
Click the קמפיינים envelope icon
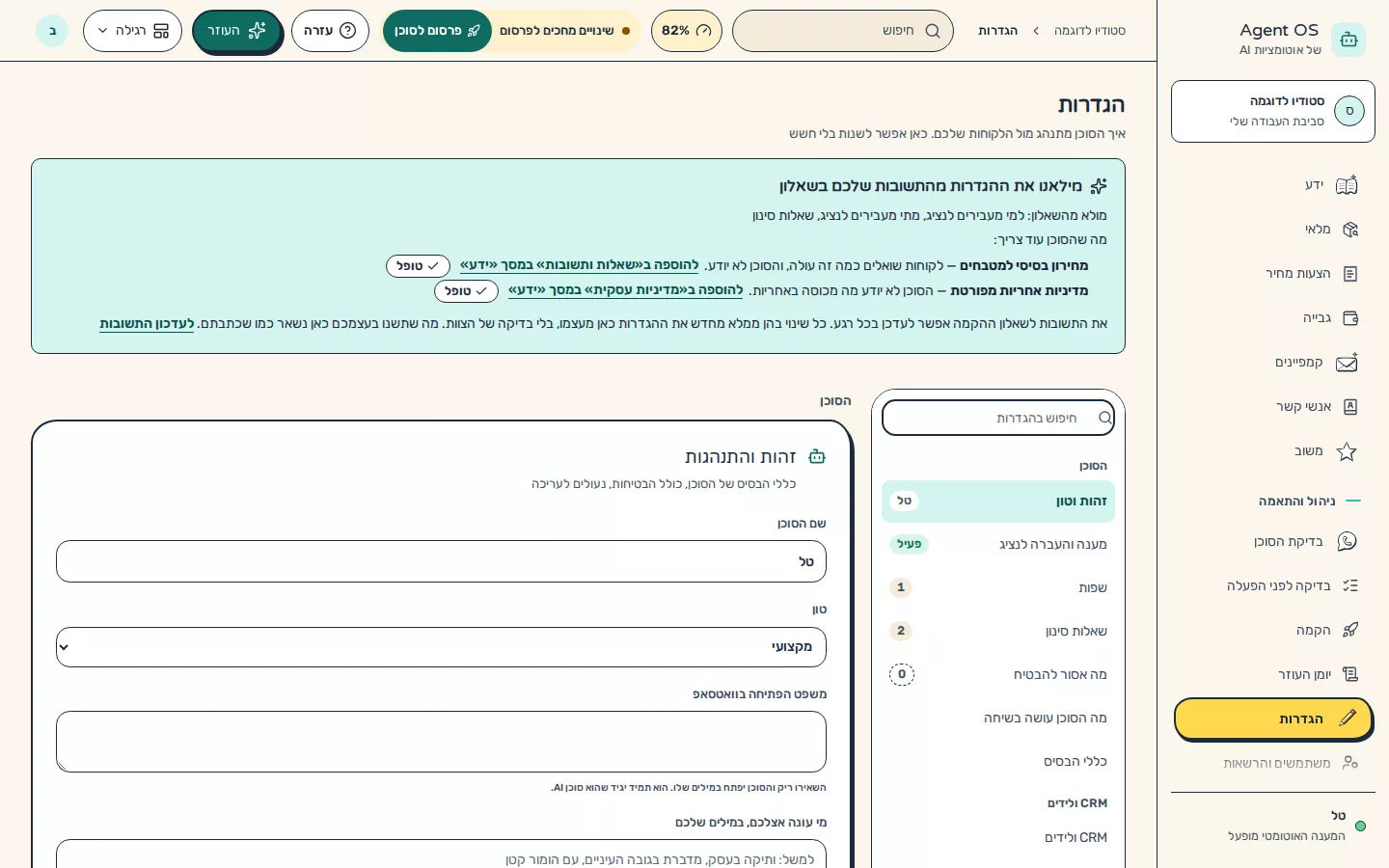pyautogui.click(x=1348, y=363)
